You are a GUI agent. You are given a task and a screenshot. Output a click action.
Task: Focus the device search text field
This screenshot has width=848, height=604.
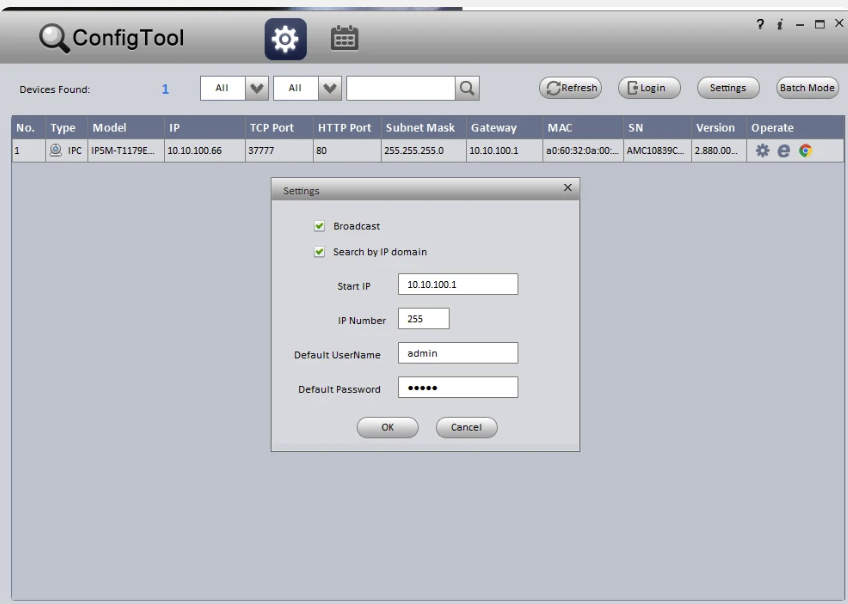point(400,88)
